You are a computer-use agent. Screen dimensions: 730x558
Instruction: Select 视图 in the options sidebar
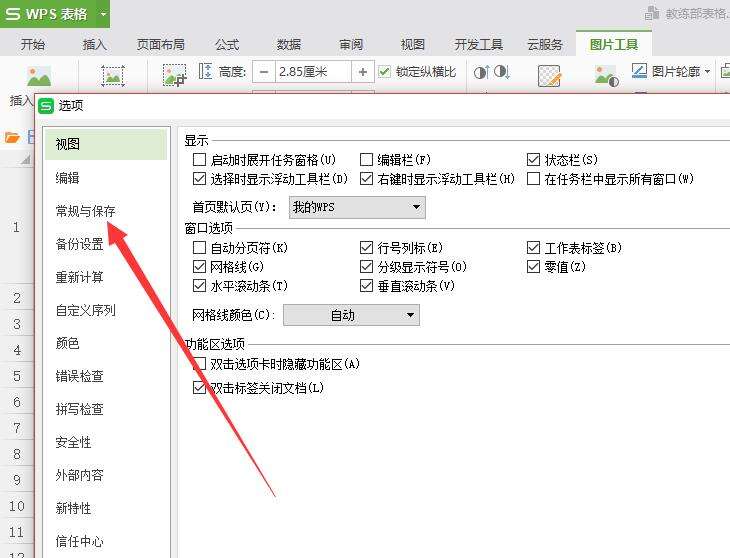tap(106, 144)
